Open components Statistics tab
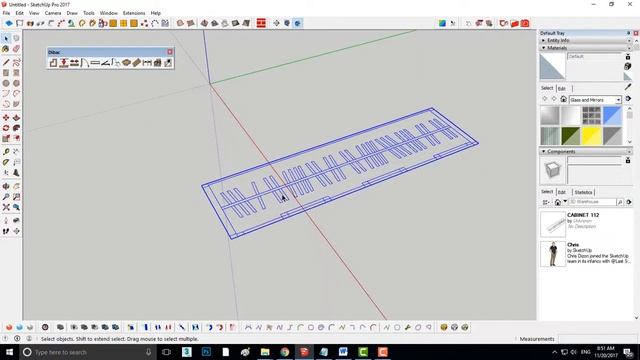Viewport: 640px width, 360px height. click(x=583, y=192)
